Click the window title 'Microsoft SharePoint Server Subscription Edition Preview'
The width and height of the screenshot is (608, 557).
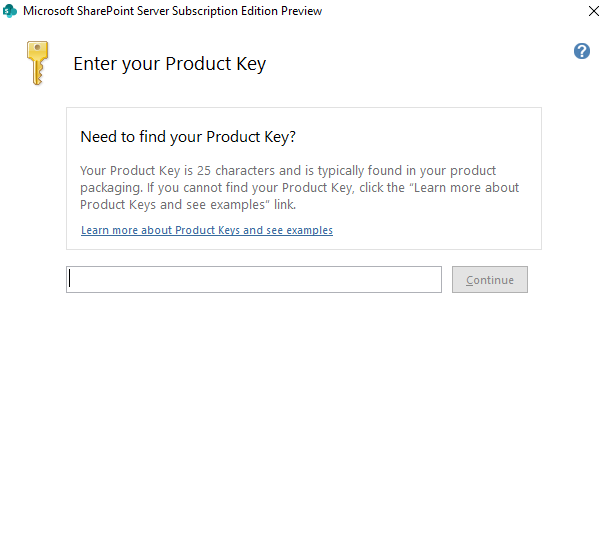(172, 11)
